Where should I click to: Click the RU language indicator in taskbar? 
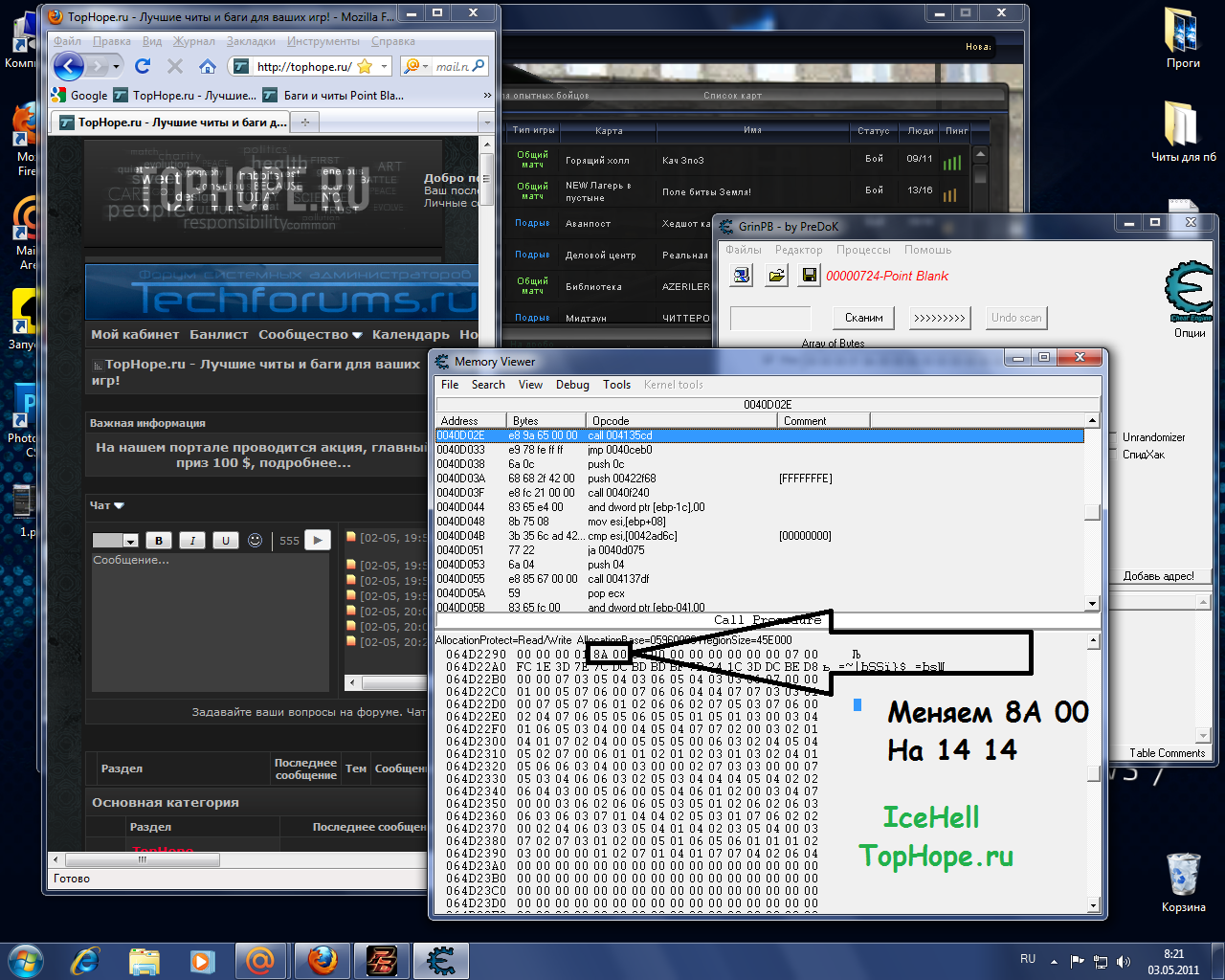coord(1028,959)
